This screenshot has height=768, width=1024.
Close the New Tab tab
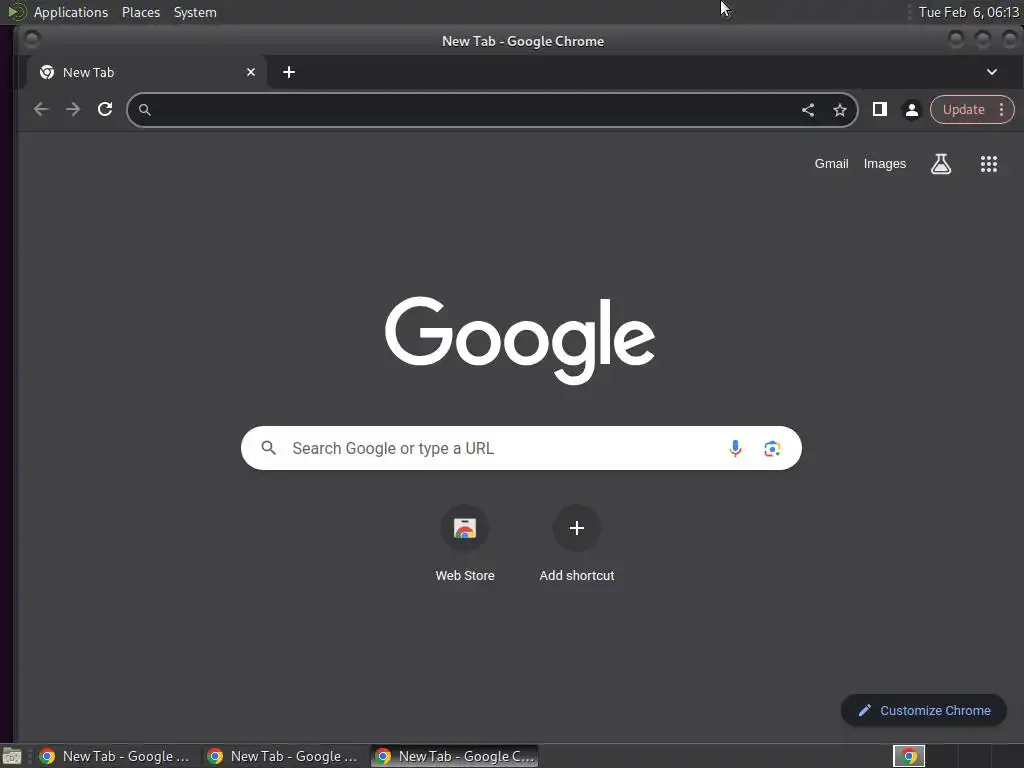(251, 72)
